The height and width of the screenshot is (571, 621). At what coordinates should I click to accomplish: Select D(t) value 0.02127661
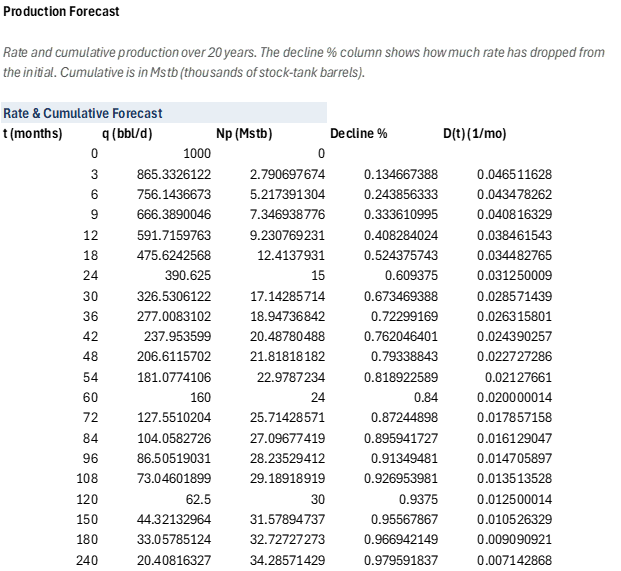[x=518, y=377]
